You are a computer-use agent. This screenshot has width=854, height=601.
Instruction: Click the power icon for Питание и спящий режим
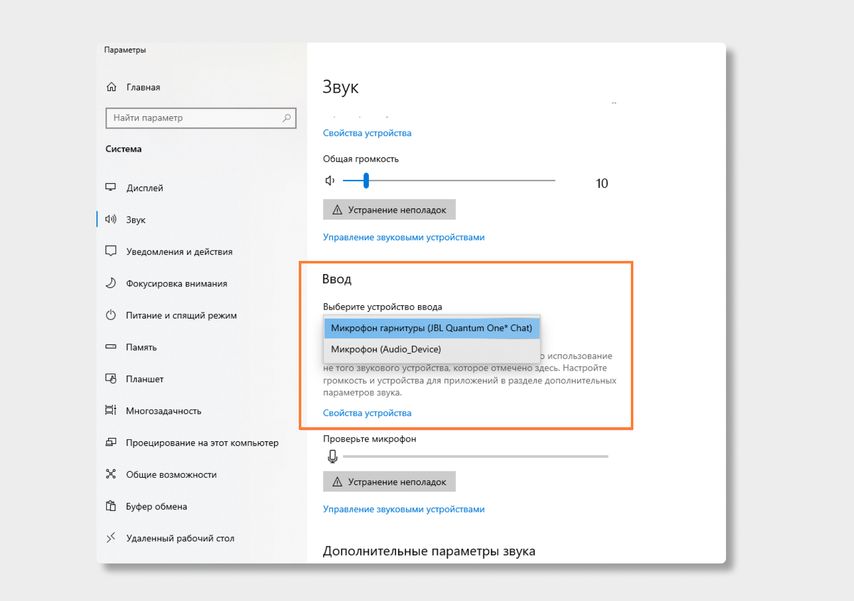112,315
